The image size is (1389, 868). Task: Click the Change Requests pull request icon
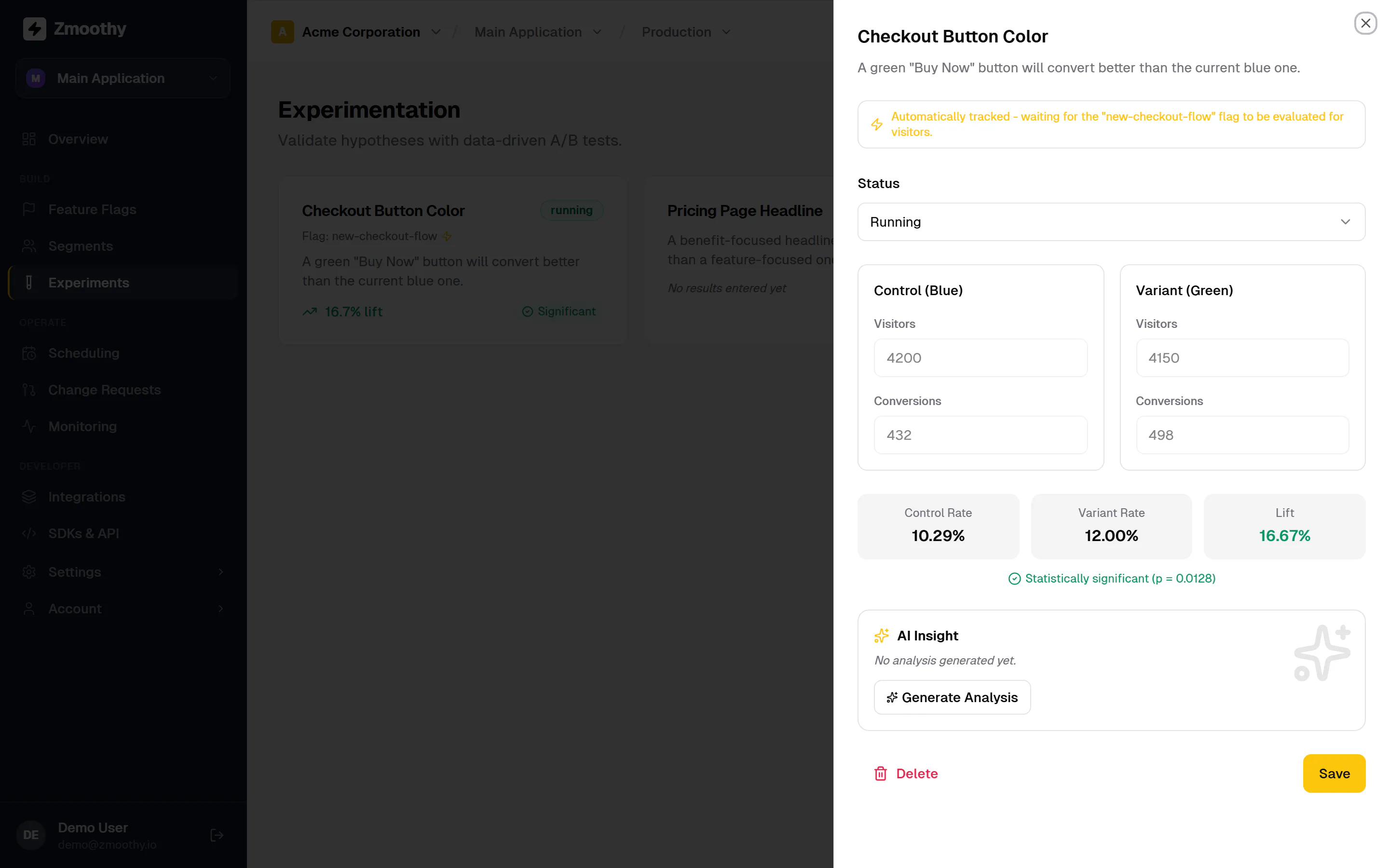tap(29, 390)
